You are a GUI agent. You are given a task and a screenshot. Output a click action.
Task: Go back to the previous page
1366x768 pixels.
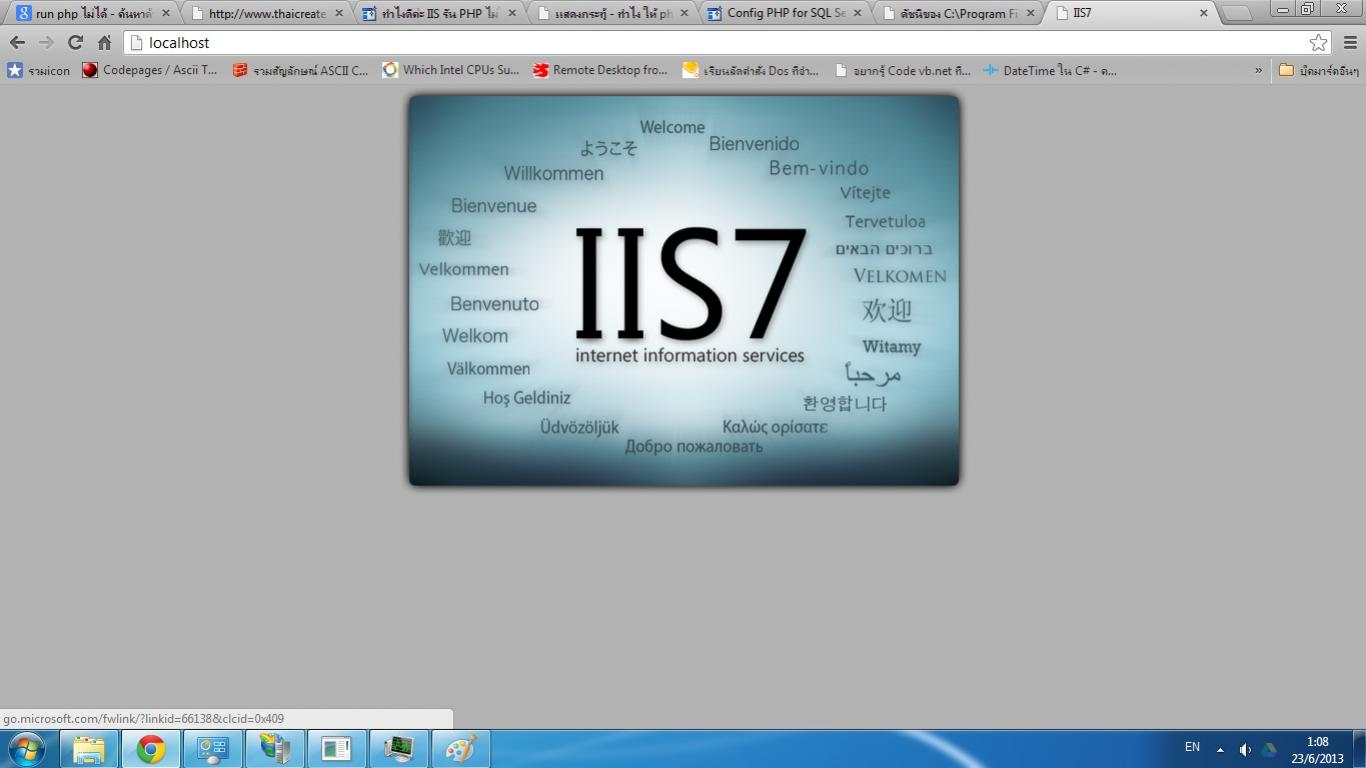(x=17, y=42)
